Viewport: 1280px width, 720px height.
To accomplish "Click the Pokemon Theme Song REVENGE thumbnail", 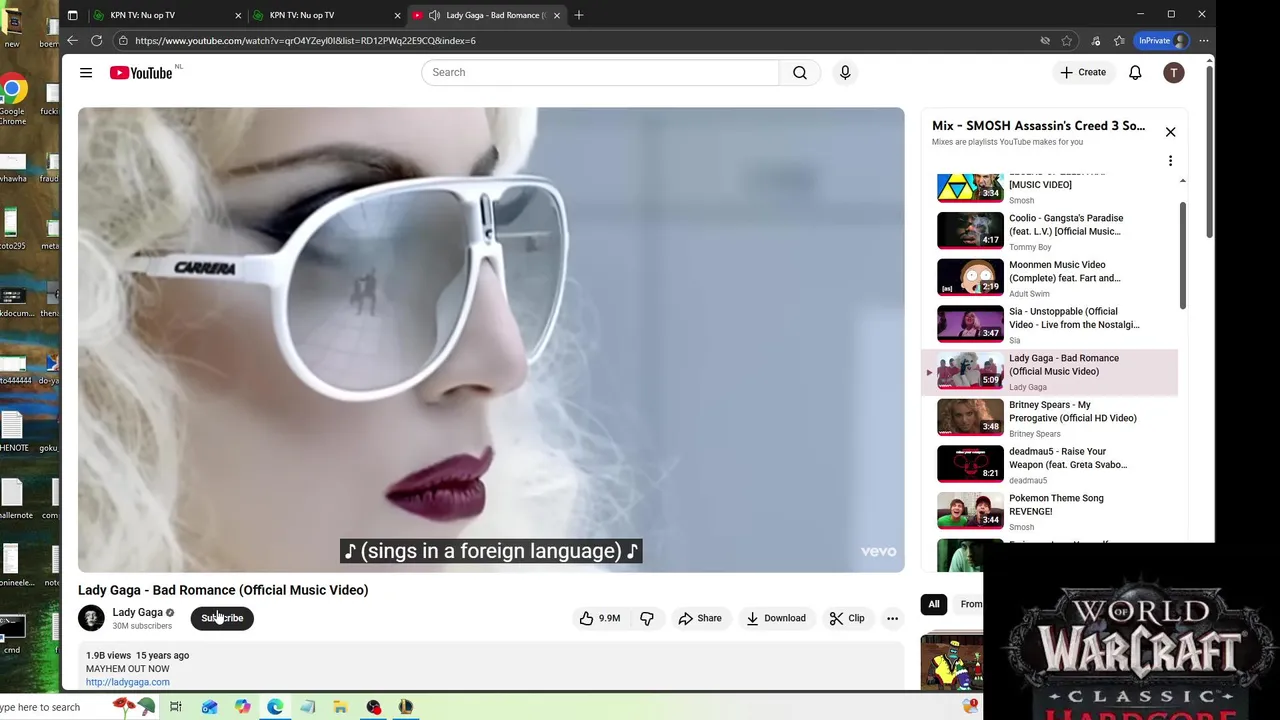I will coord(970,510).
